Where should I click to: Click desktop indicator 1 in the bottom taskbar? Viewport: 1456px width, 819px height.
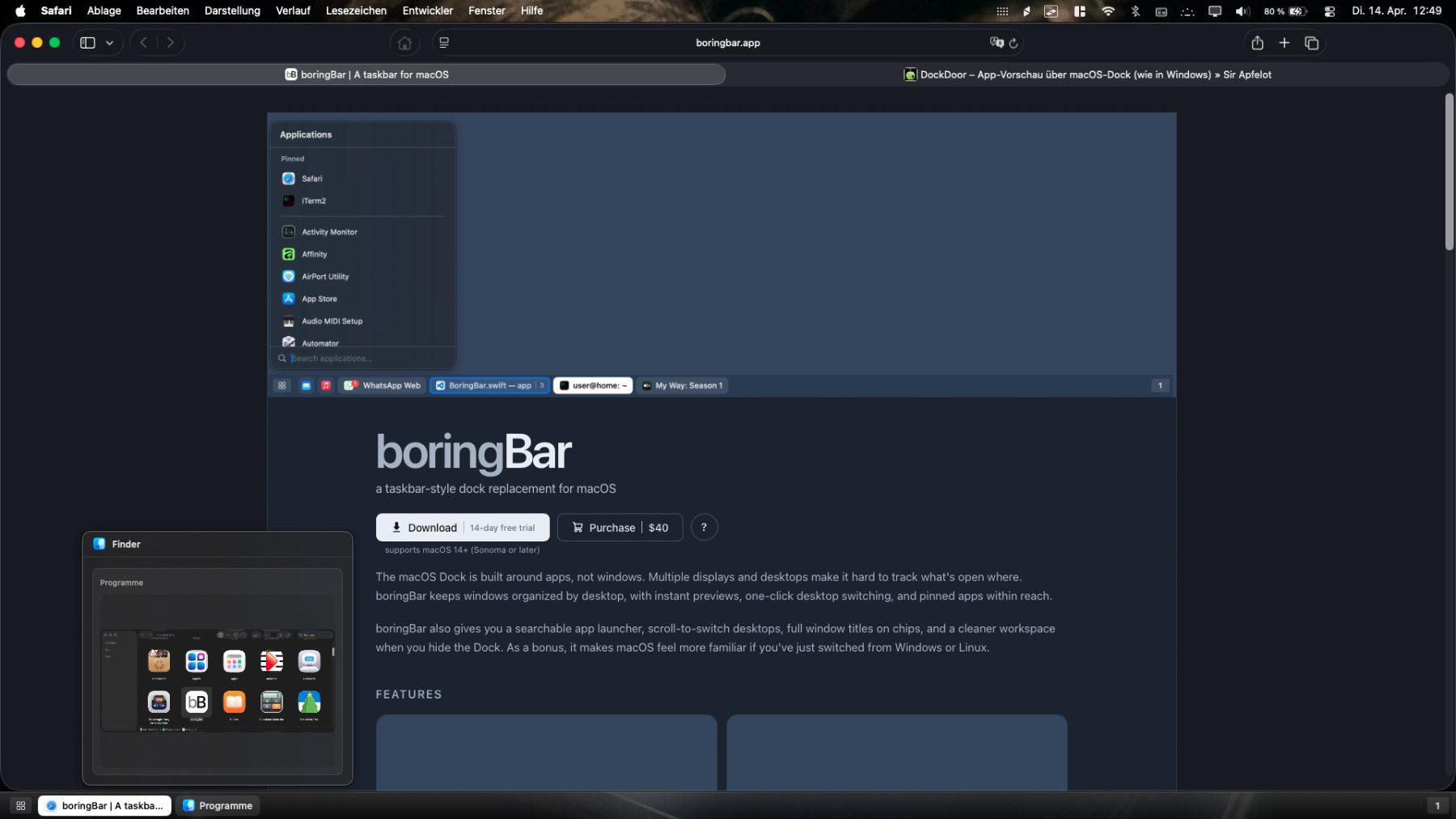pos(1437,806)
